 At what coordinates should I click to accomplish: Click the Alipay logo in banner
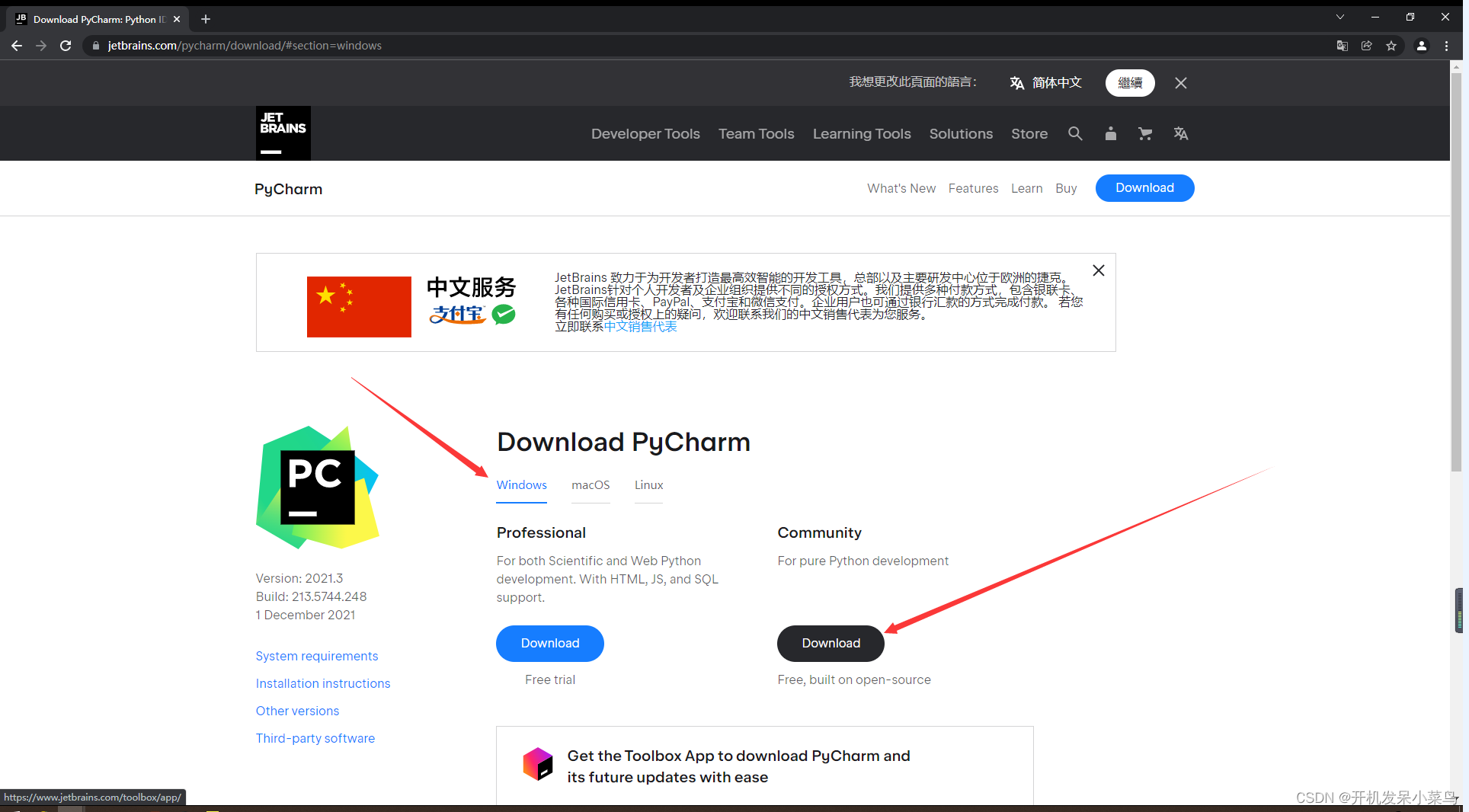(x=457, y=314)
